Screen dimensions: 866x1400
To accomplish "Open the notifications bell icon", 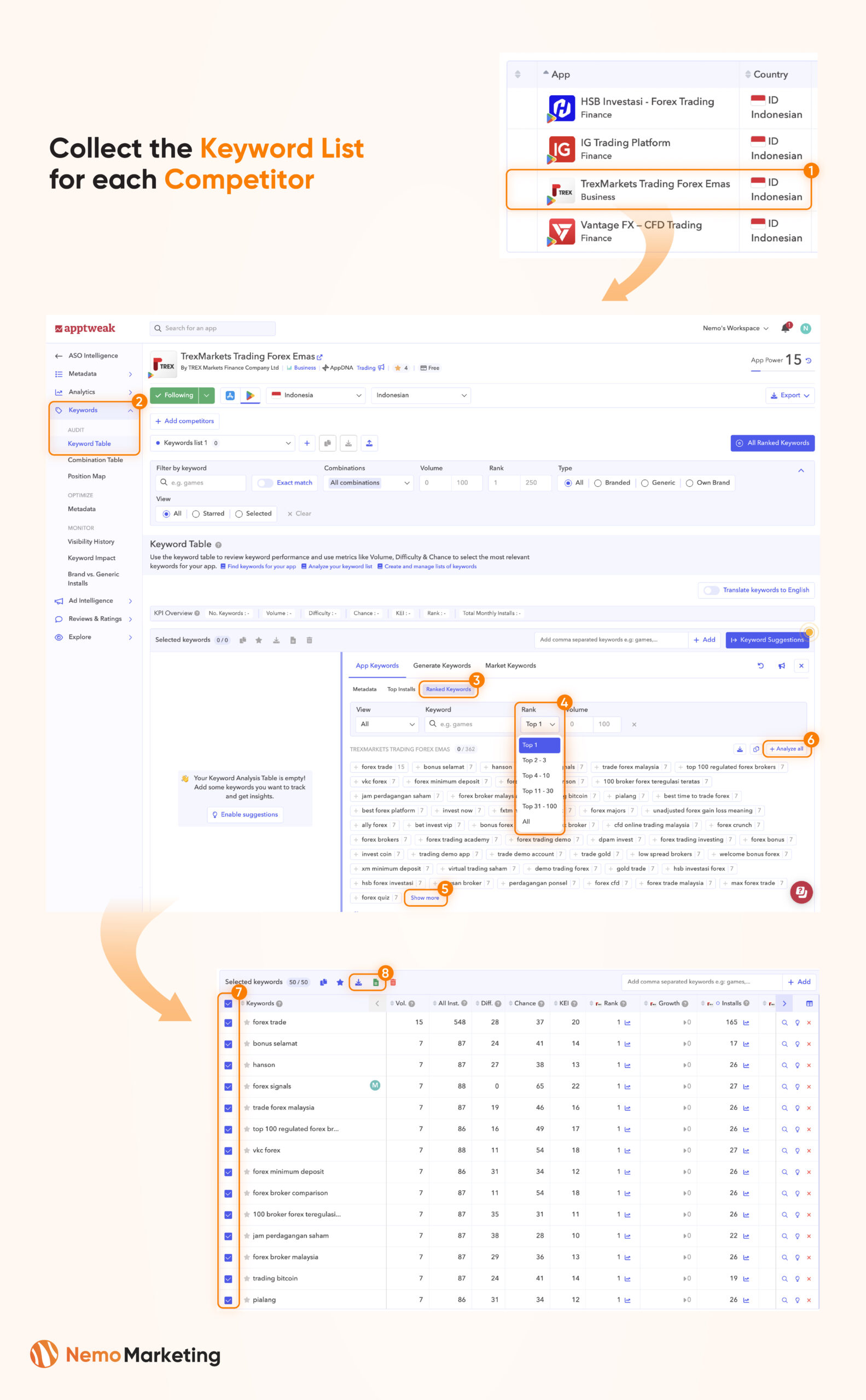I will click(x=785, y=328).
